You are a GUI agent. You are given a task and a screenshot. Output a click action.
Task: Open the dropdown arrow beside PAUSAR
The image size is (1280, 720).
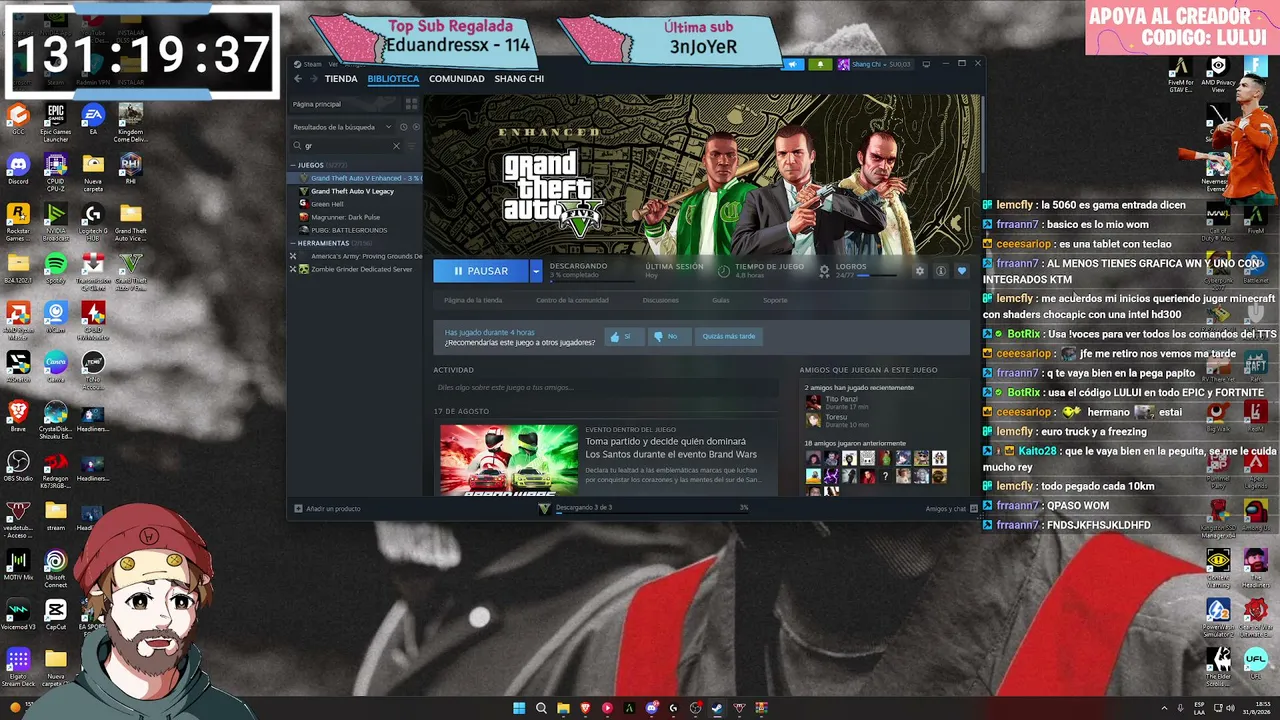536,271
